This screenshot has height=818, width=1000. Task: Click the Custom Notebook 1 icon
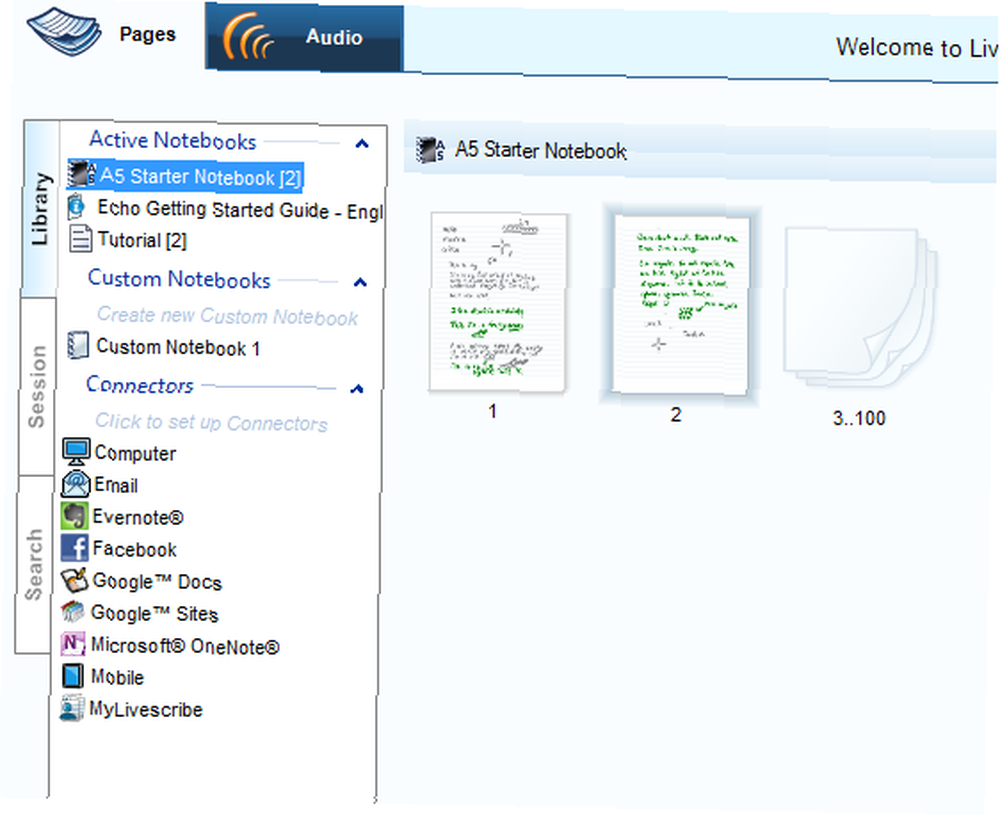point(78,345)
